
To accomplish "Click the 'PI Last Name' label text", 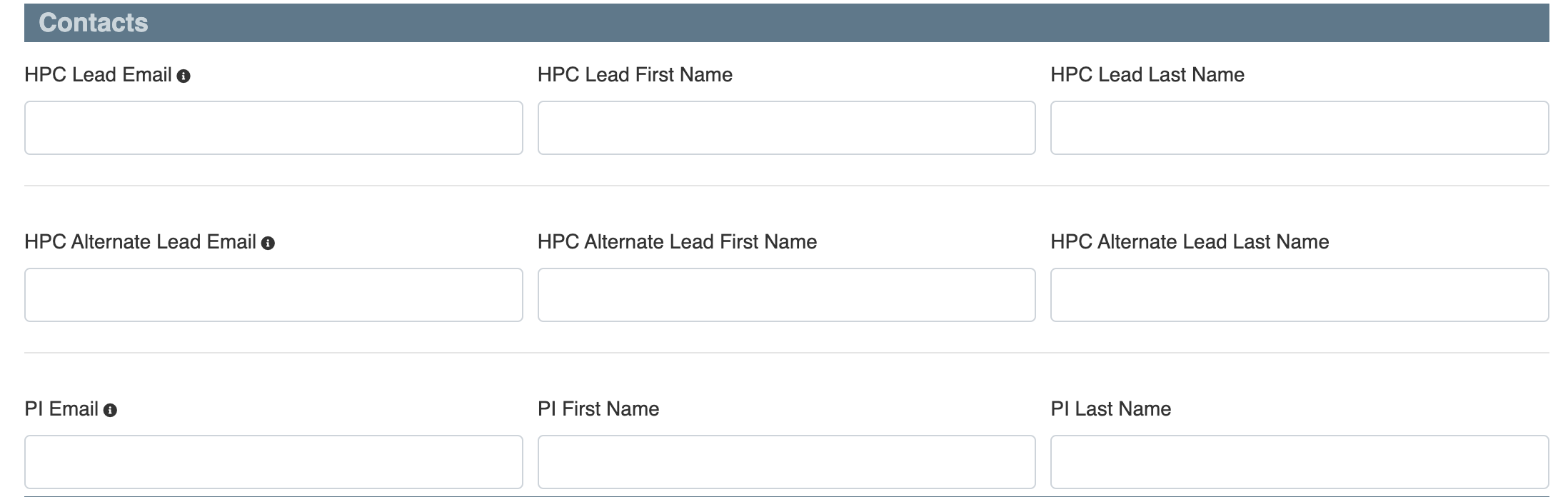I will click(x=1110, y=409).
